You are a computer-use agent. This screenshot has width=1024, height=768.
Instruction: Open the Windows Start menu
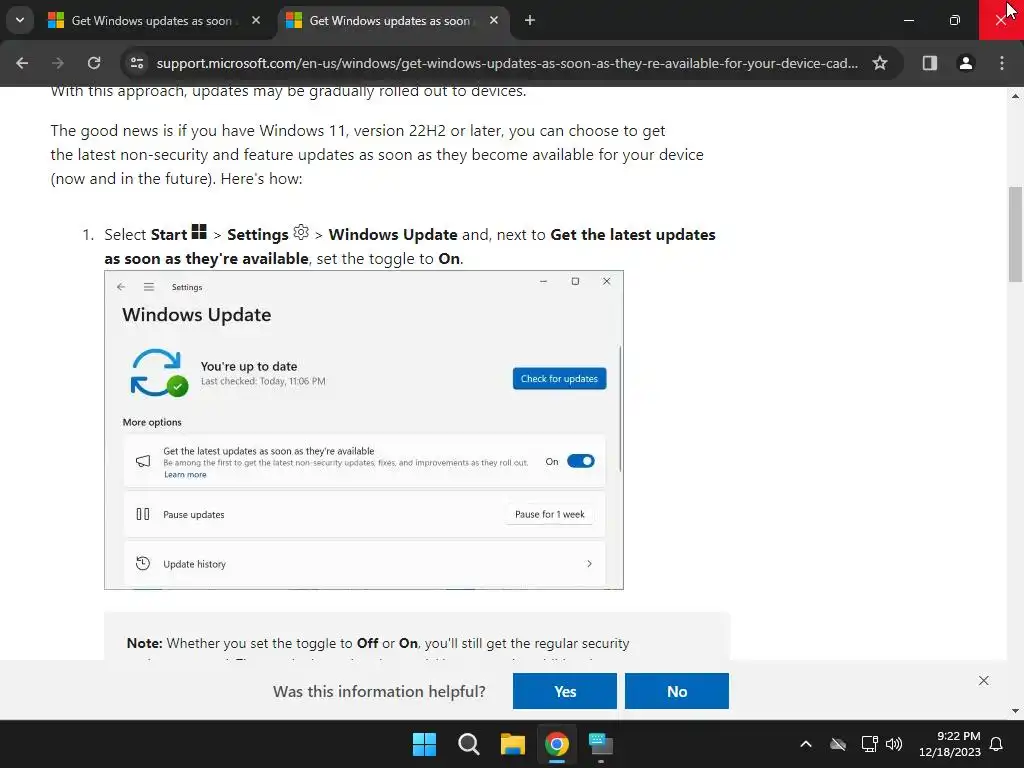(424, 744)
